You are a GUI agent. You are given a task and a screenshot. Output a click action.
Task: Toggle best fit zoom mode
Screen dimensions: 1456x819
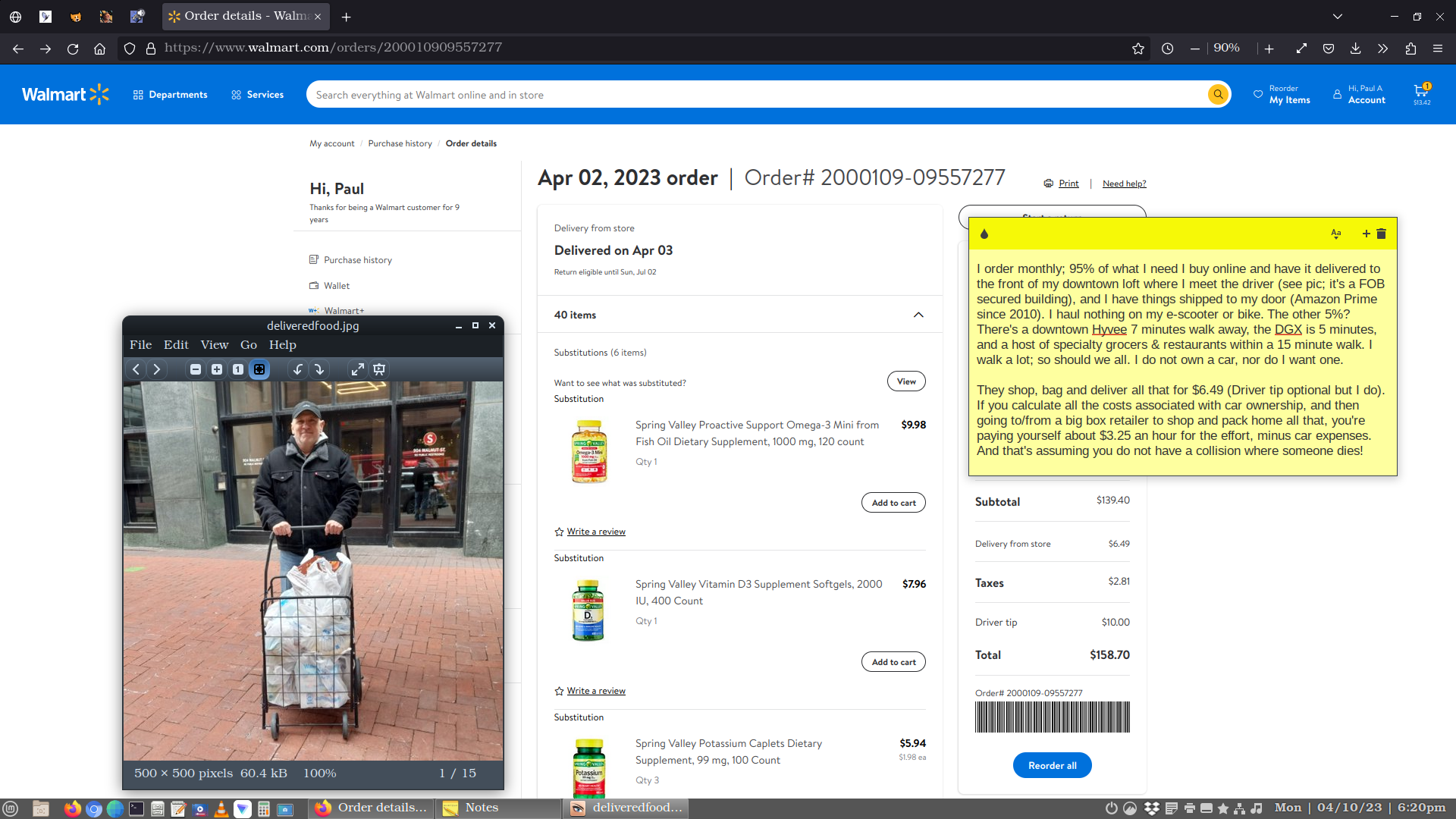tap(259, 369)
